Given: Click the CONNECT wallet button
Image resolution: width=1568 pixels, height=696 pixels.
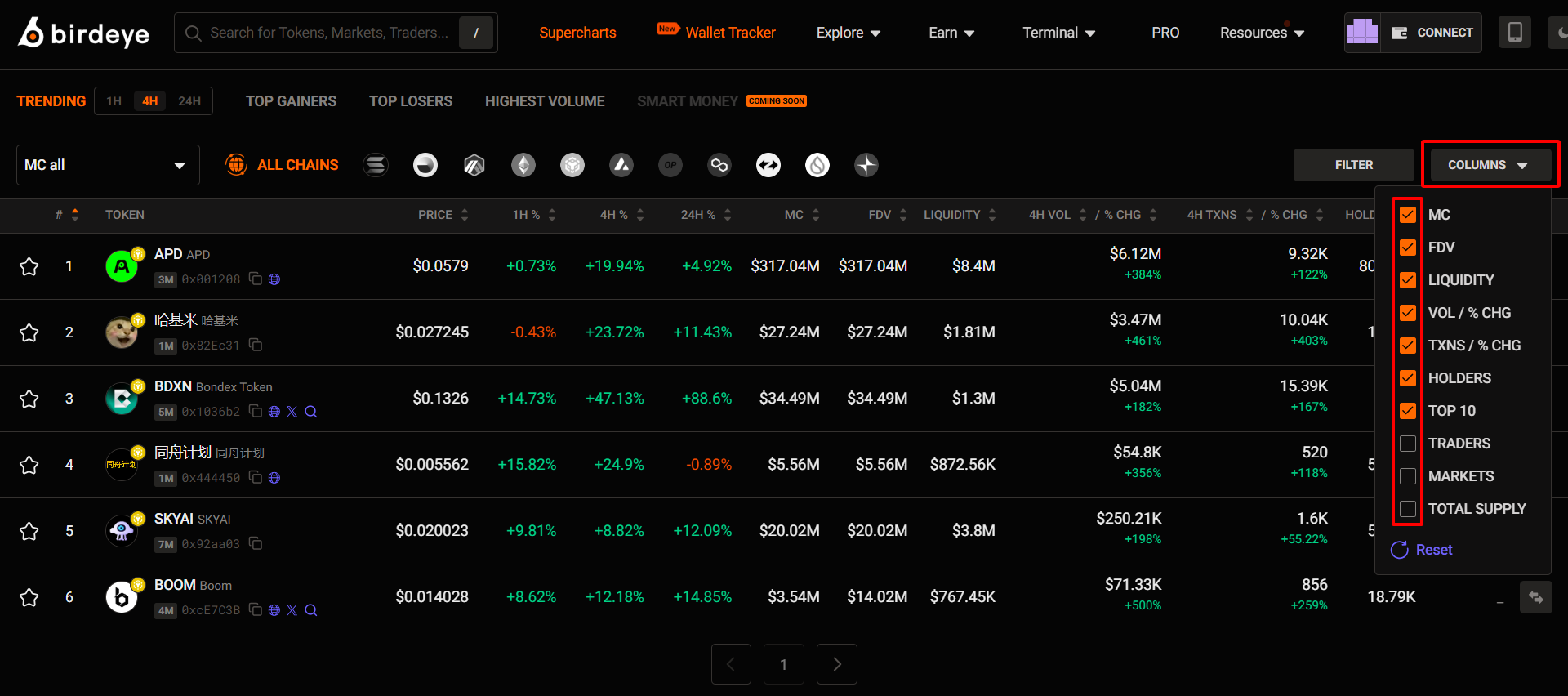Looking at the screenshot, I should tap(1431, 33).
